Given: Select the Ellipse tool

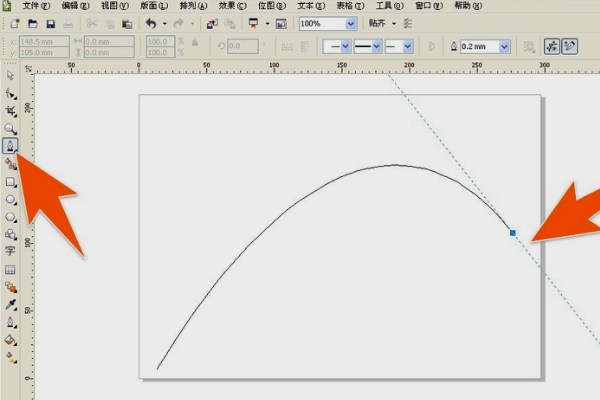Looking at the screenshot, I should [11, 200].
